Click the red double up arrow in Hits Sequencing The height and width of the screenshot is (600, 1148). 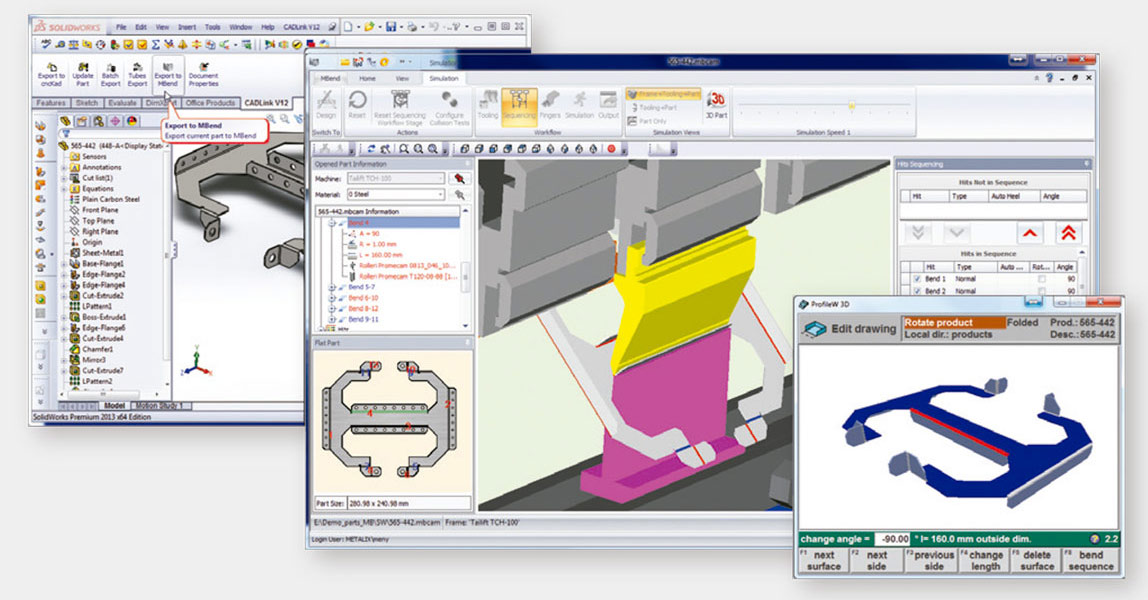click(1068, 233)
